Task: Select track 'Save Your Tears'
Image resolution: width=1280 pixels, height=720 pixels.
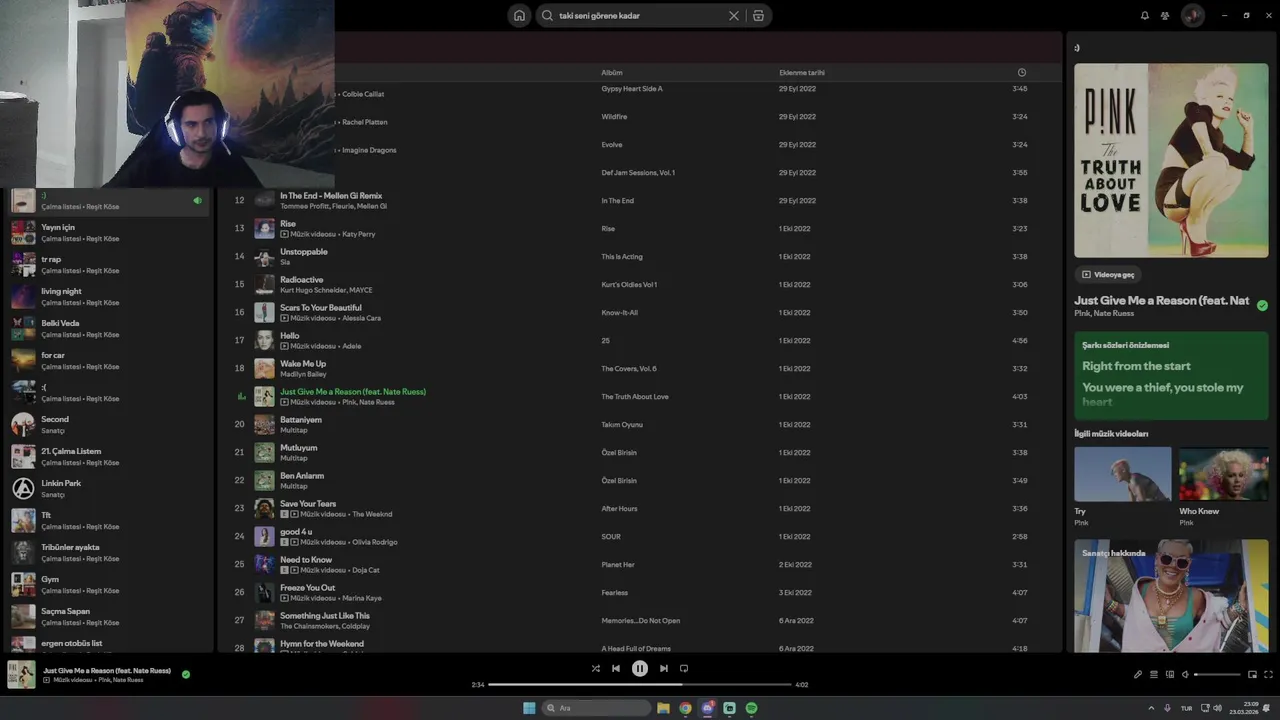Action: coord(640,508)
